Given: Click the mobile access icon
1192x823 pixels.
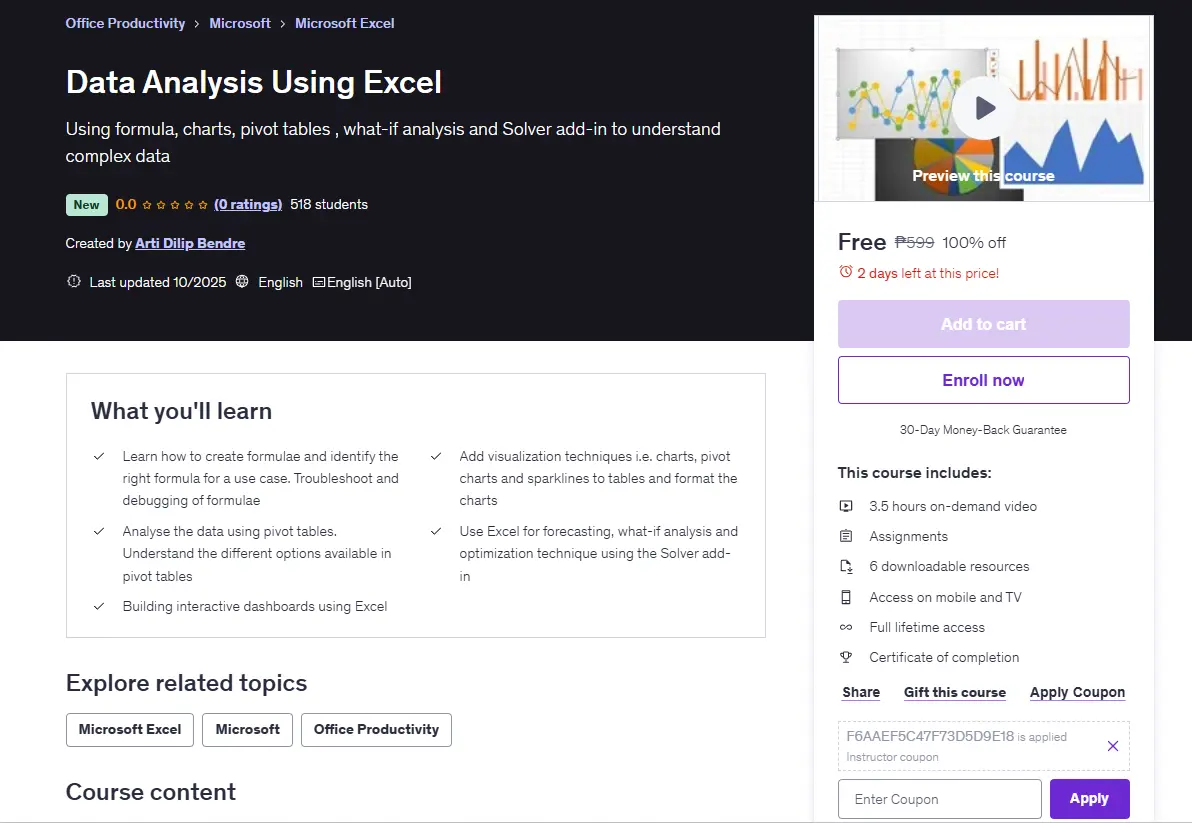Looking at the screenshot, I should (x=845, y=597).
